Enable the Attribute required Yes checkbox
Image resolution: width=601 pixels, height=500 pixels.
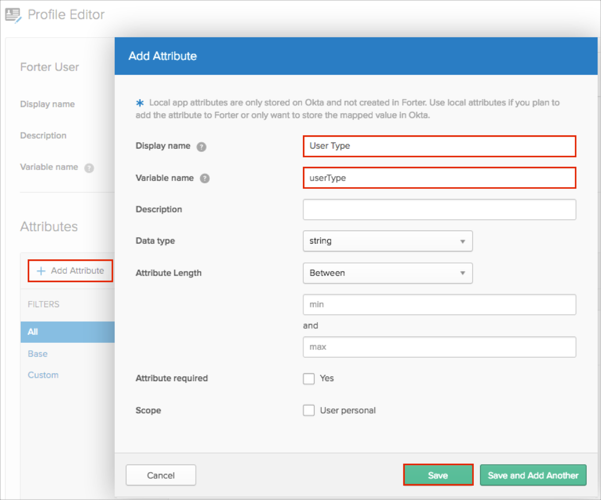pos(309,379)
